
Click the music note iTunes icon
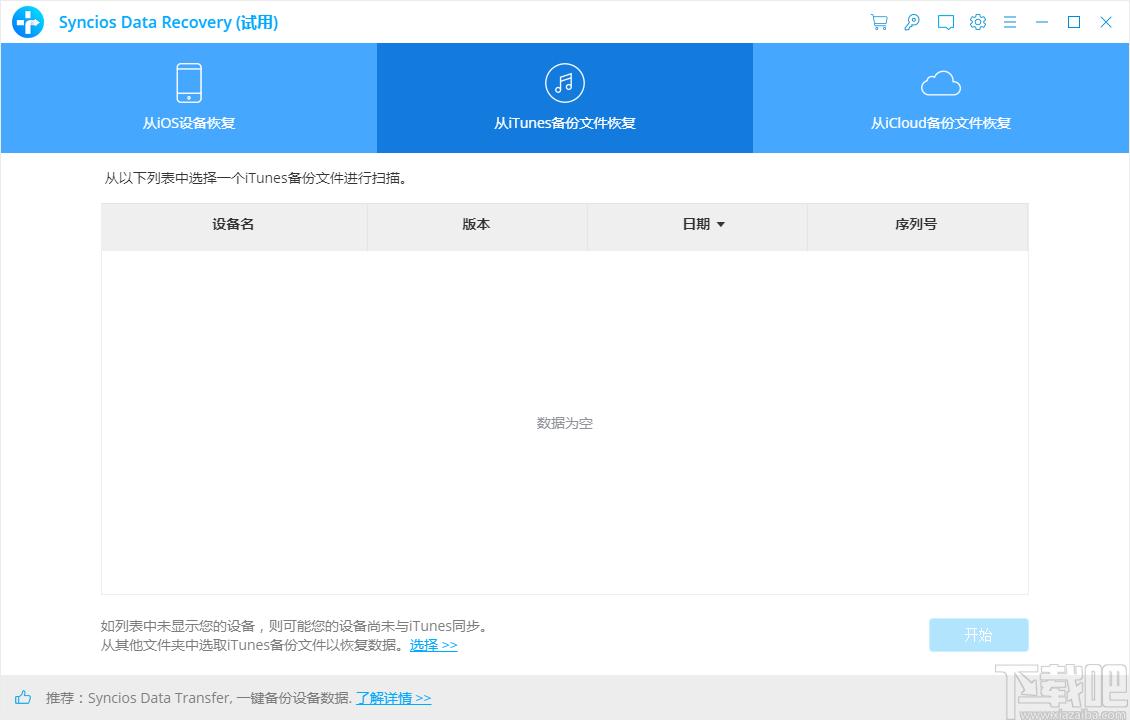click(564, 83)
